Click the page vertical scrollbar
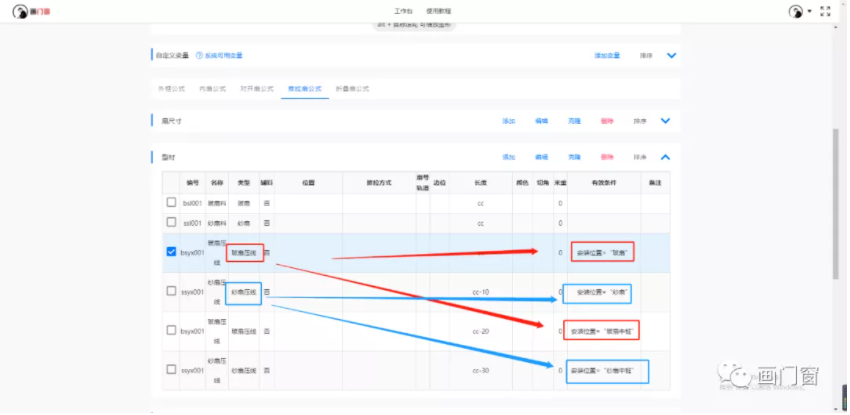This screenshot has width=850, height=415. click(x=836, y=200)
